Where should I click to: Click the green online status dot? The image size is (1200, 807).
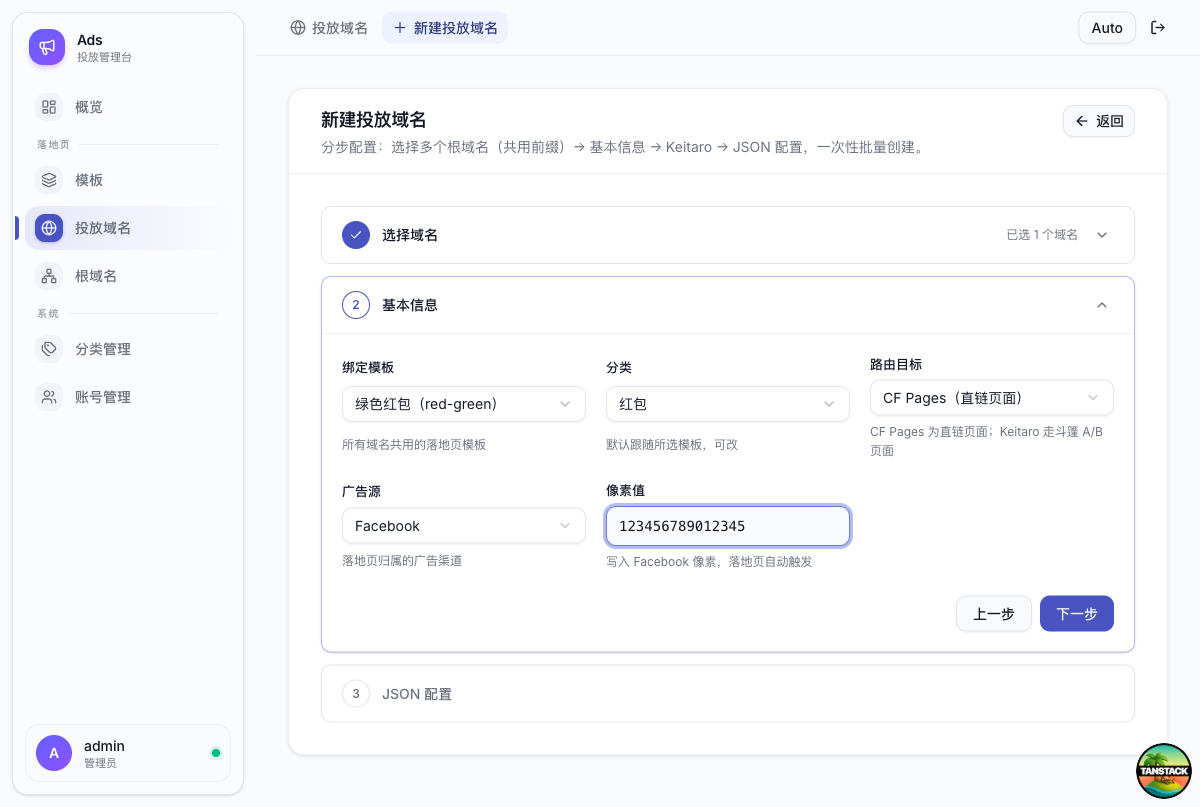(216, 753)
